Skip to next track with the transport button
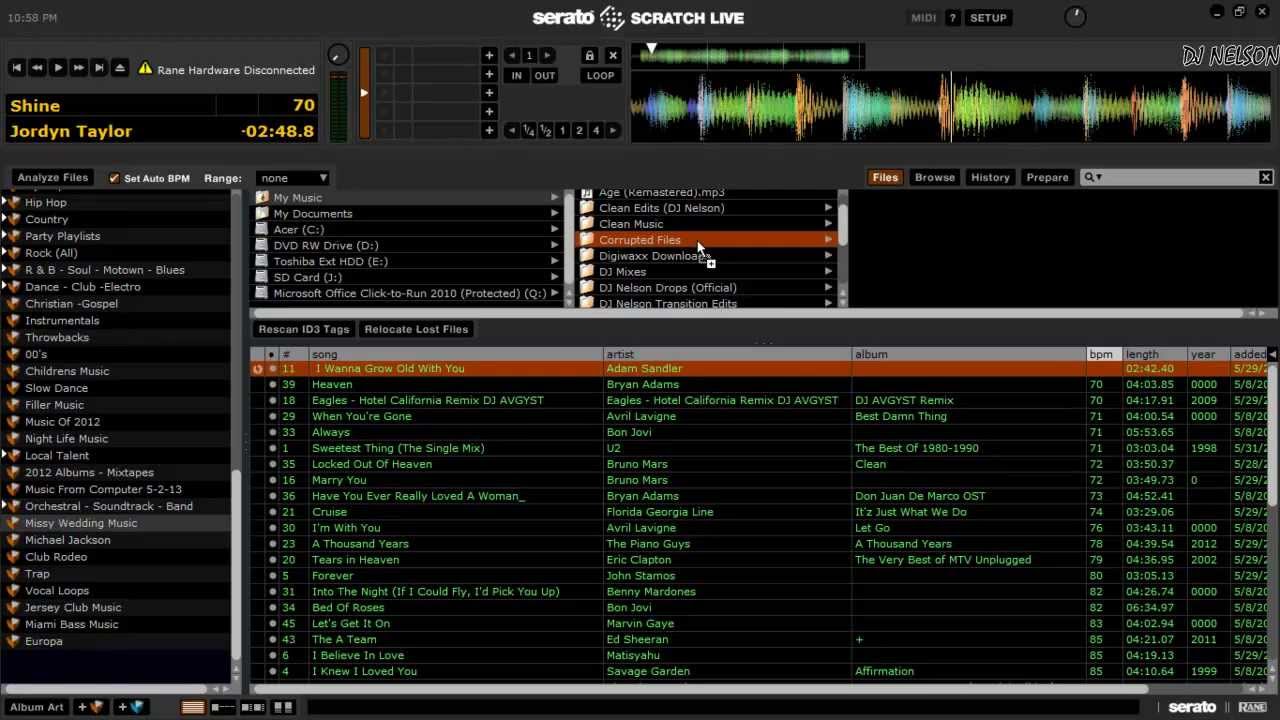This screenshot has height=720, width=1280. pyautogui.click(x=99, y=68)
